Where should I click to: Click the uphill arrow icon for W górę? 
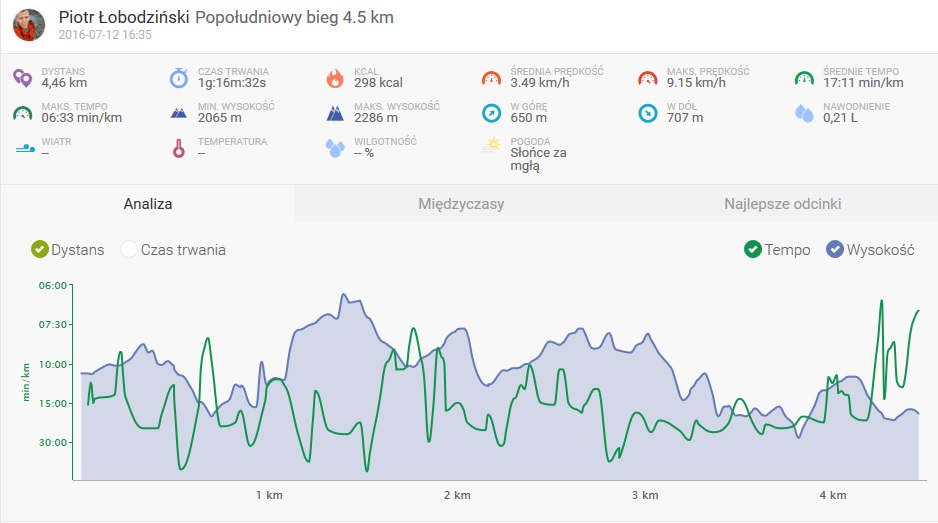click(x=491, y=113)
